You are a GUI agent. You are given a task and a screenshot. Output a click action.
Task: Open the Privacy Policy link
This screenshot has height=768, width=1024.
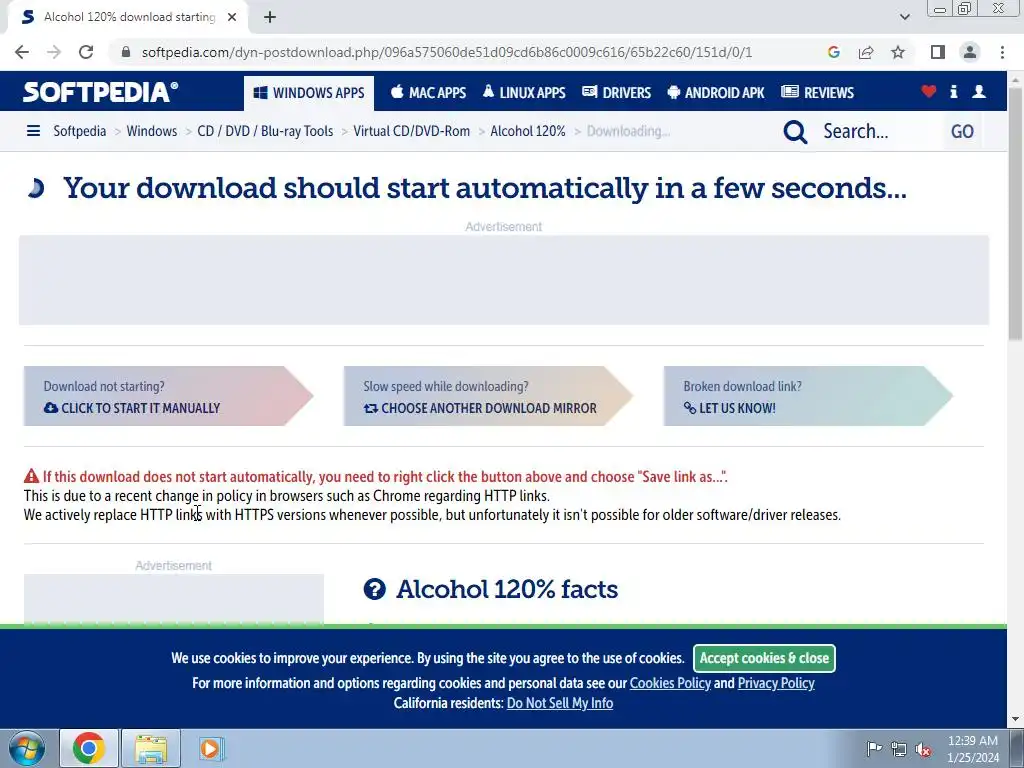pyautogui.click(x=776, y=683)
